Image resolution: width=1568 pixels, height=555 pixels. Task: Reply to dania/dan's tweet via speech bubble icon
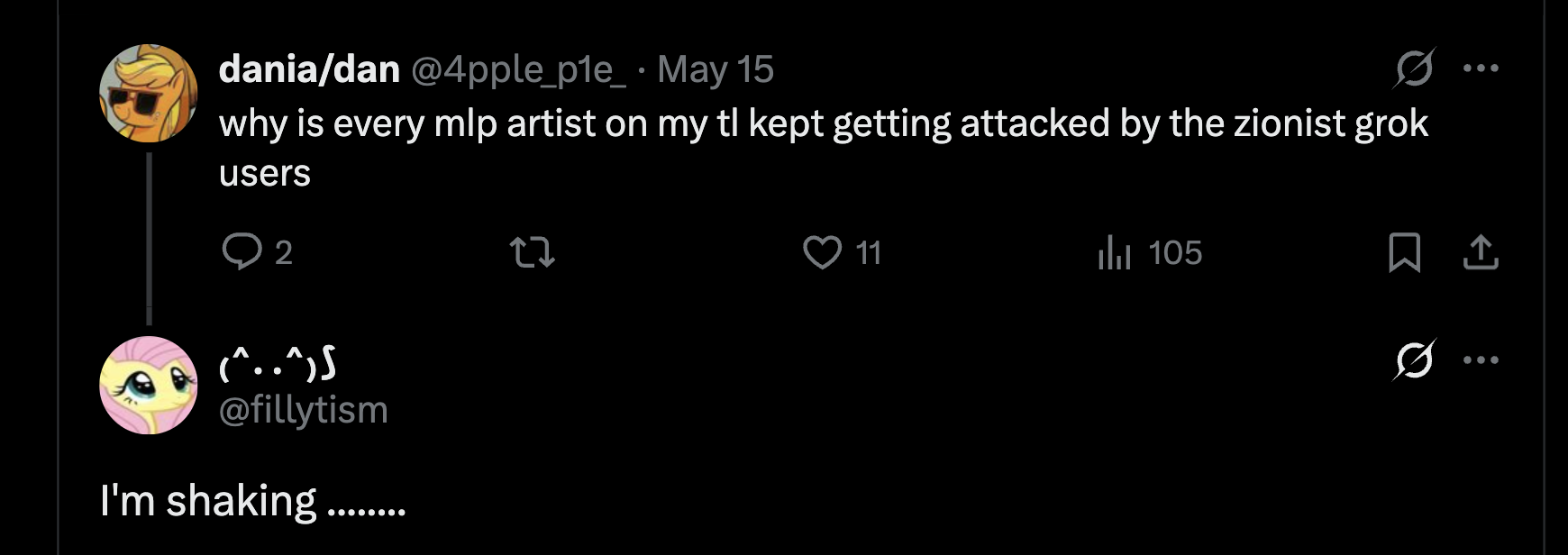242,252
